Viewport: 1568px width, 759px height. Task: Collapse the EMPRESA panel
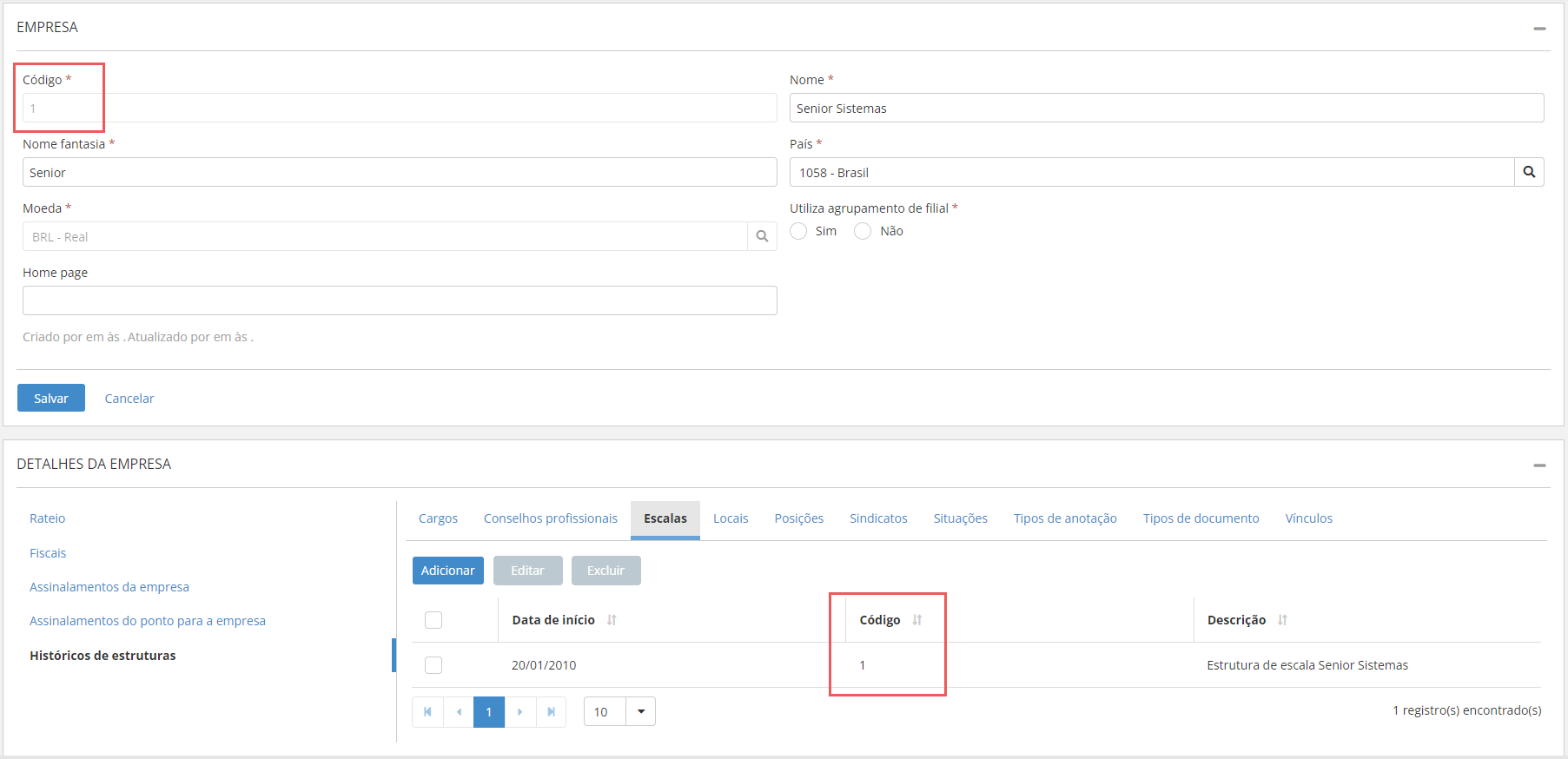pyautogui.click(x=1539, y=29)
